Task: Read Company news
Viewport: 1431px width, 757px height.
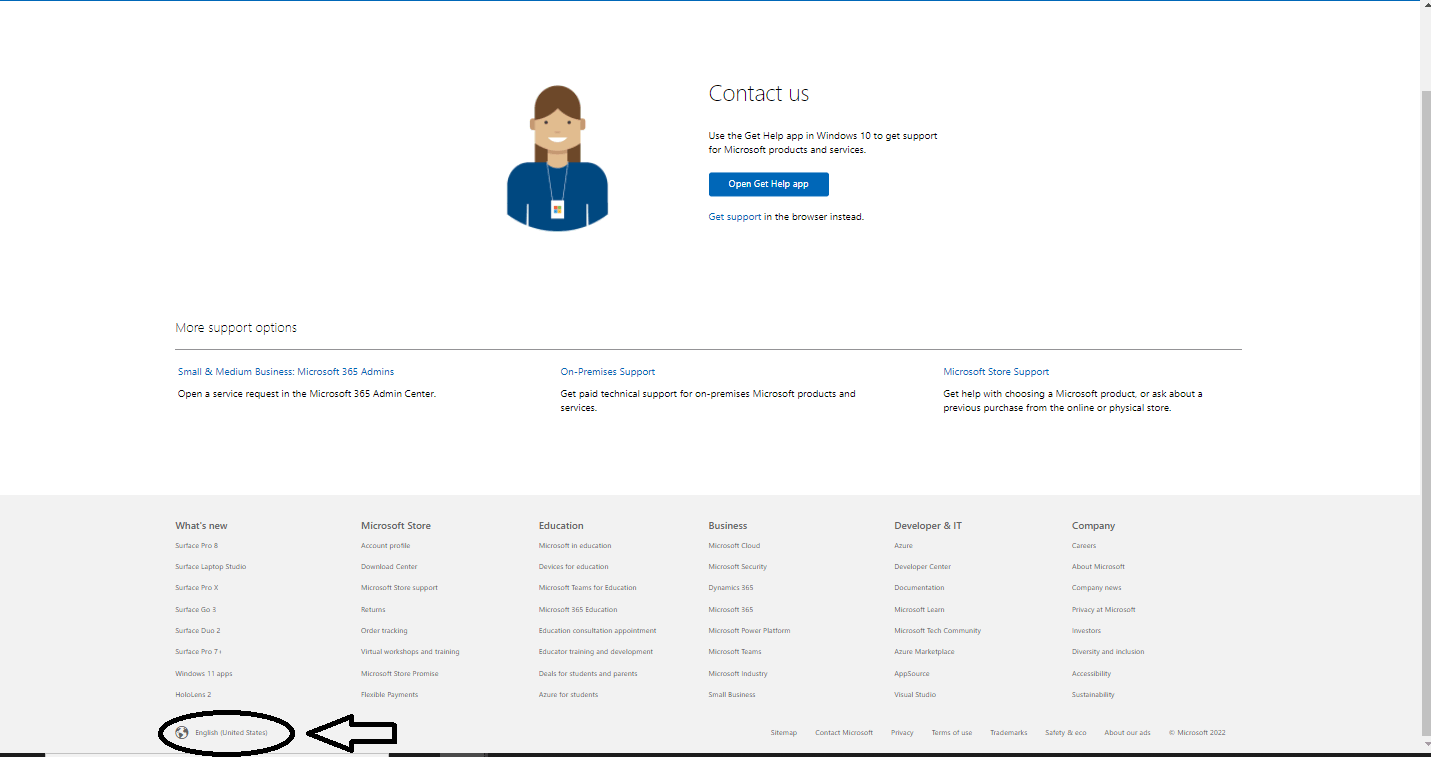Action: point(1096,588)
